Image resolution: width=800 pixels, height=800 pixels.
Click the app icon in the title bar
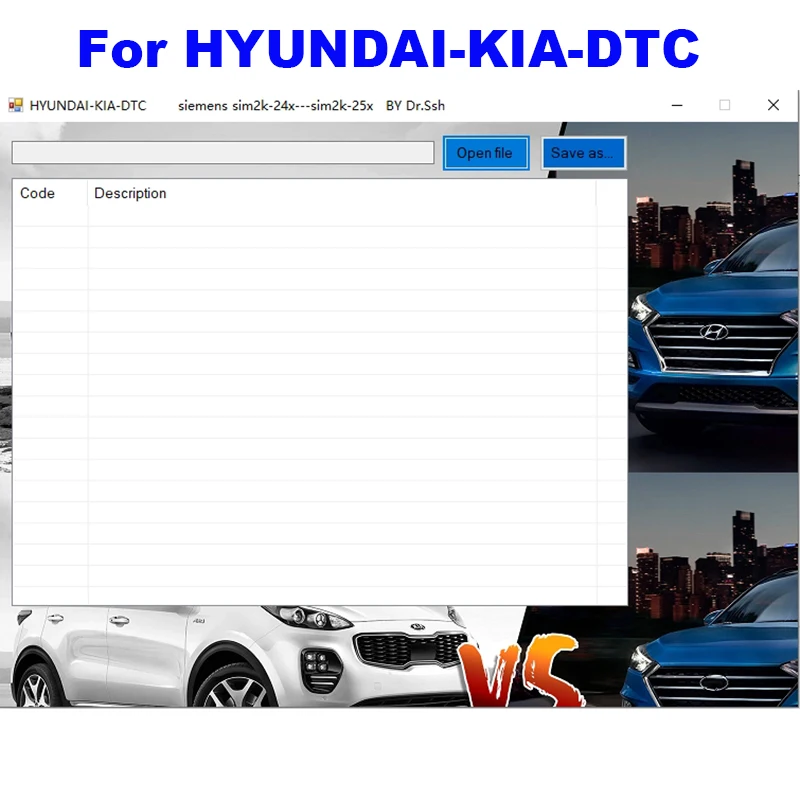point(15,105)
